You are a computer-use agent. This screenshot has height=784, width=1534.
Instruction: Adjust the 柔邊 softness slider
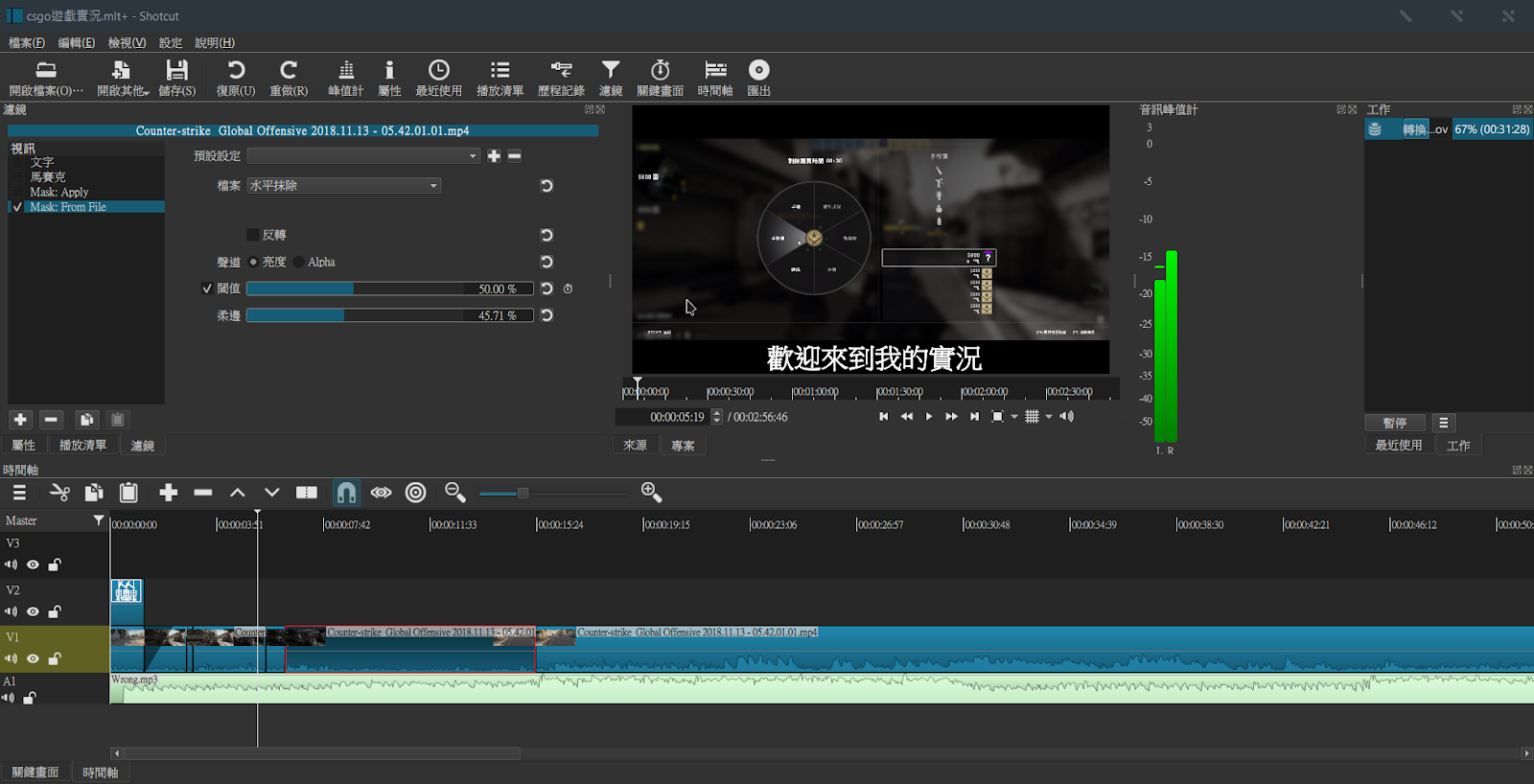(389, 315)
